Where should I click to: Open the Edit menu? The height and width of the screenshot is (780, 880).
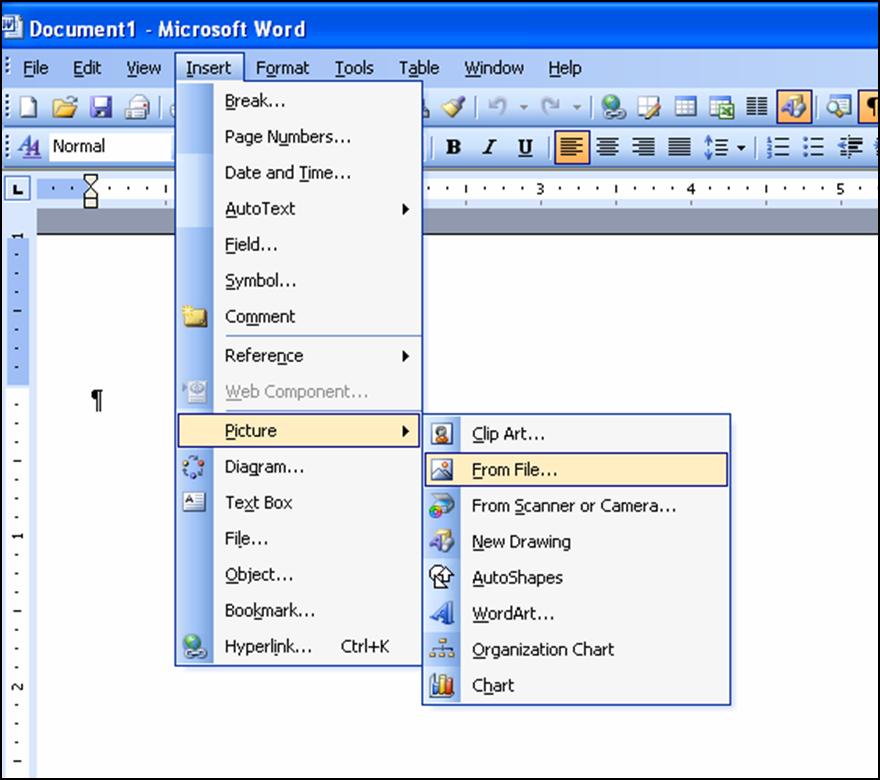(87, 68)
